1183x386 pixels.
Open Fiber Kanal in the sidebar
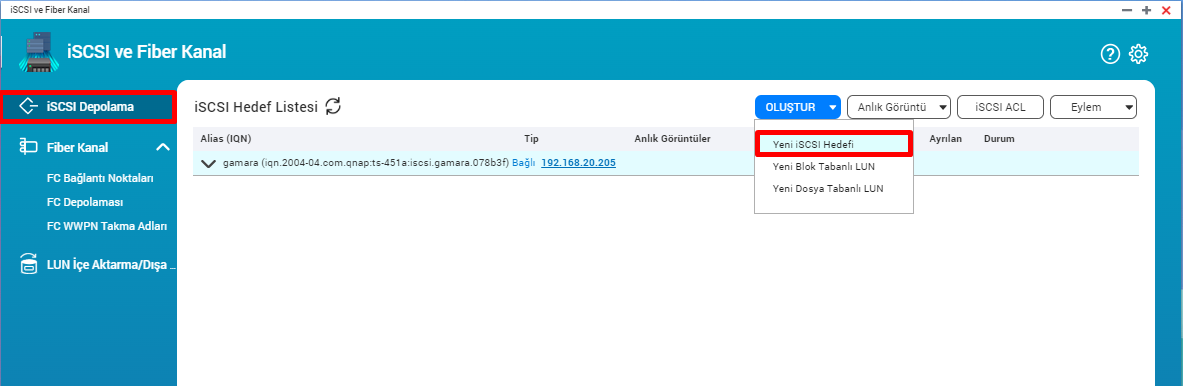click(77, 147)
